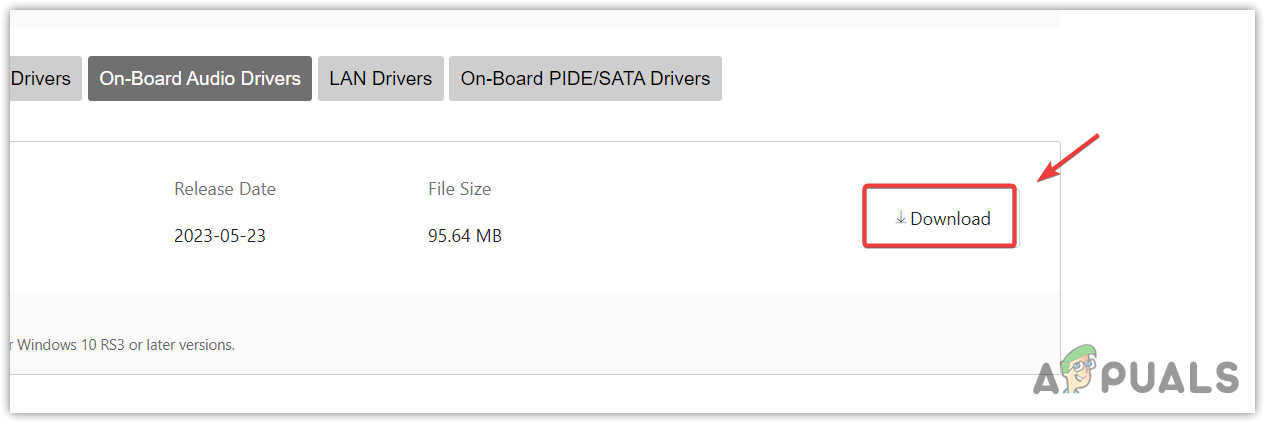Viewport: 1265px width, 423px height.
Task: Click the Release Date label
Action: (225, 189)
